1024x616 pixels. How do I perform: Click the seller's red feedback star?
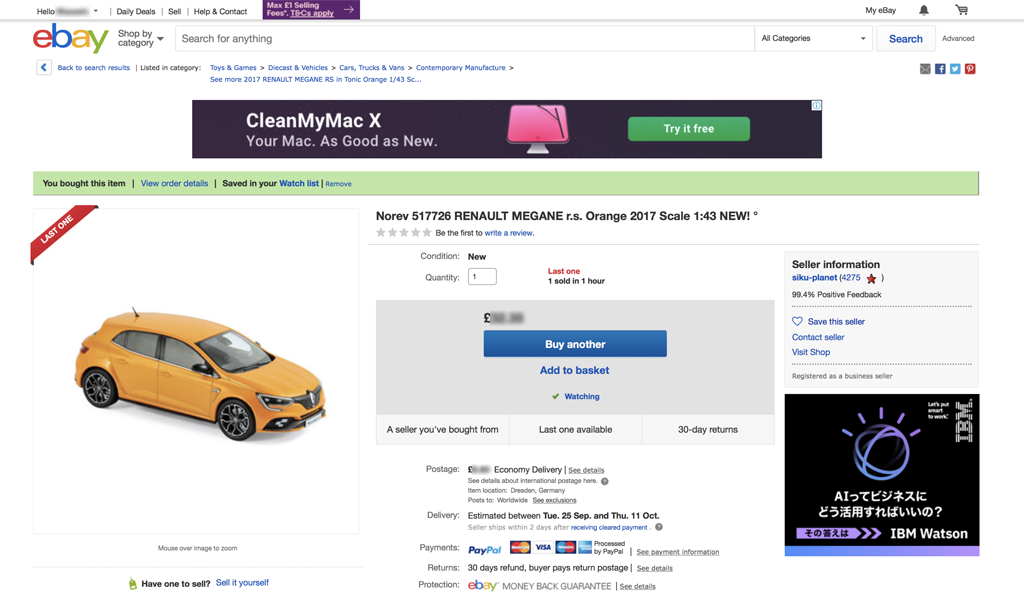[x=871, y=279]
